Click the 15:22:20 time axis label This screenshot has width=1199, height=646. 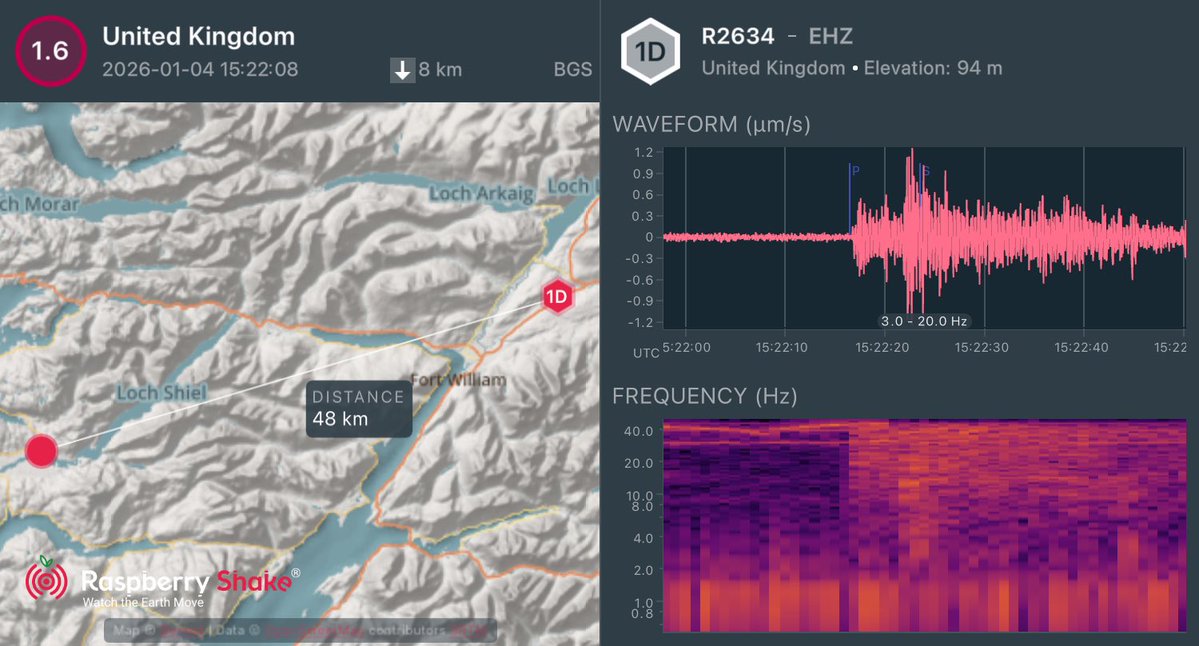[x=882, y=348]
